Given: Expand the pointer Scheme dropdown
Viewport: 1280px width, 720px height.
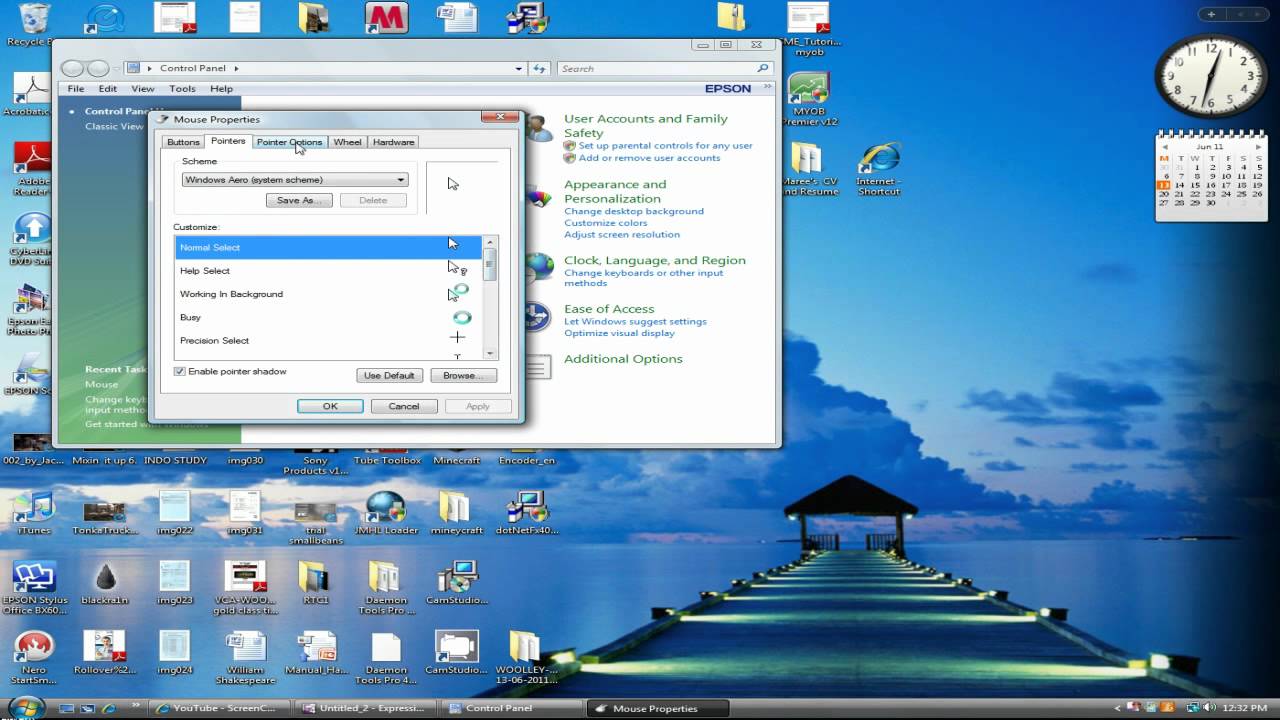Looking at the screenshot, I should (400, 180).
